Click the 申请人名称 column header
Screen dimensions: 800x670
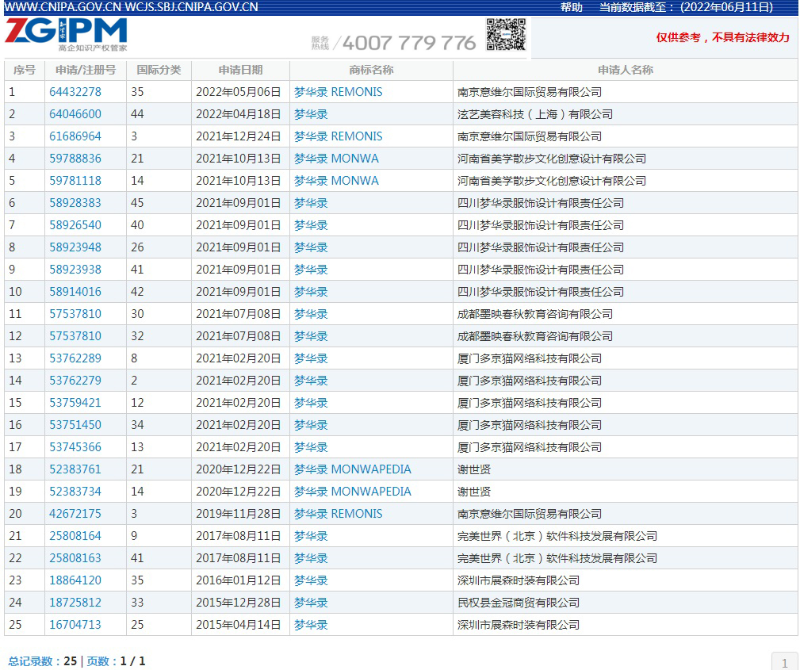pos(625,70)
